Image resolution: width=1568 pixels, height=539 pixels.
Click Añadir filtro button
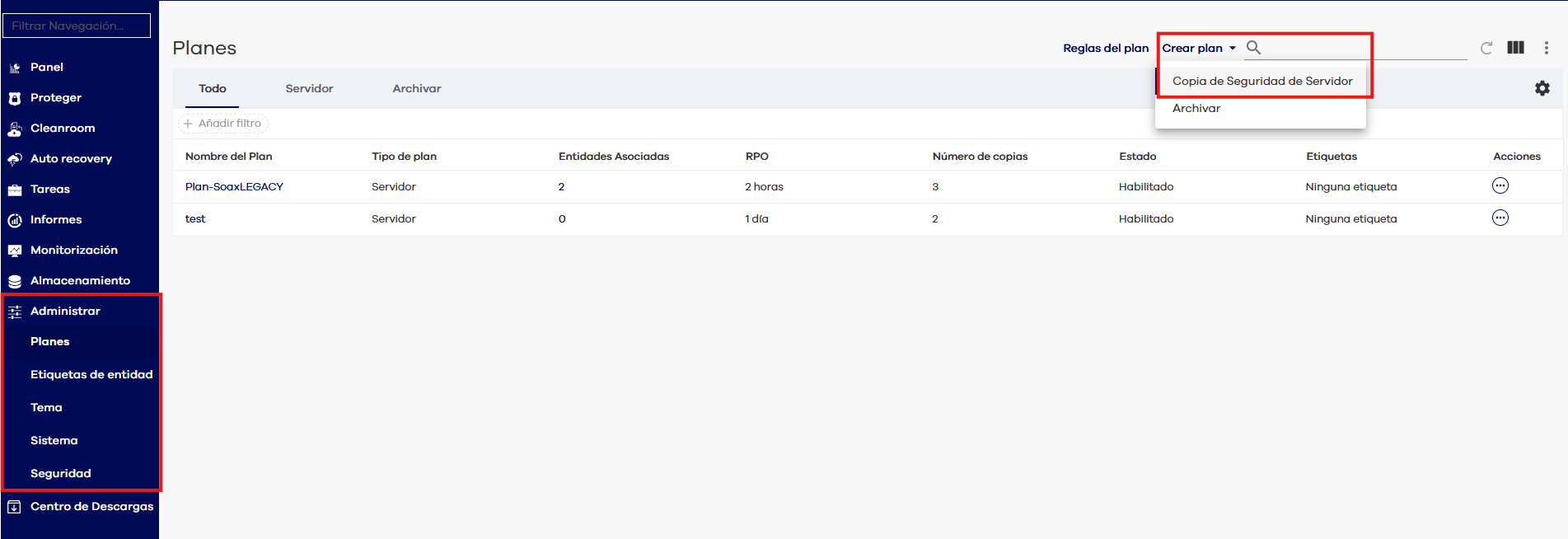[222, 124]
